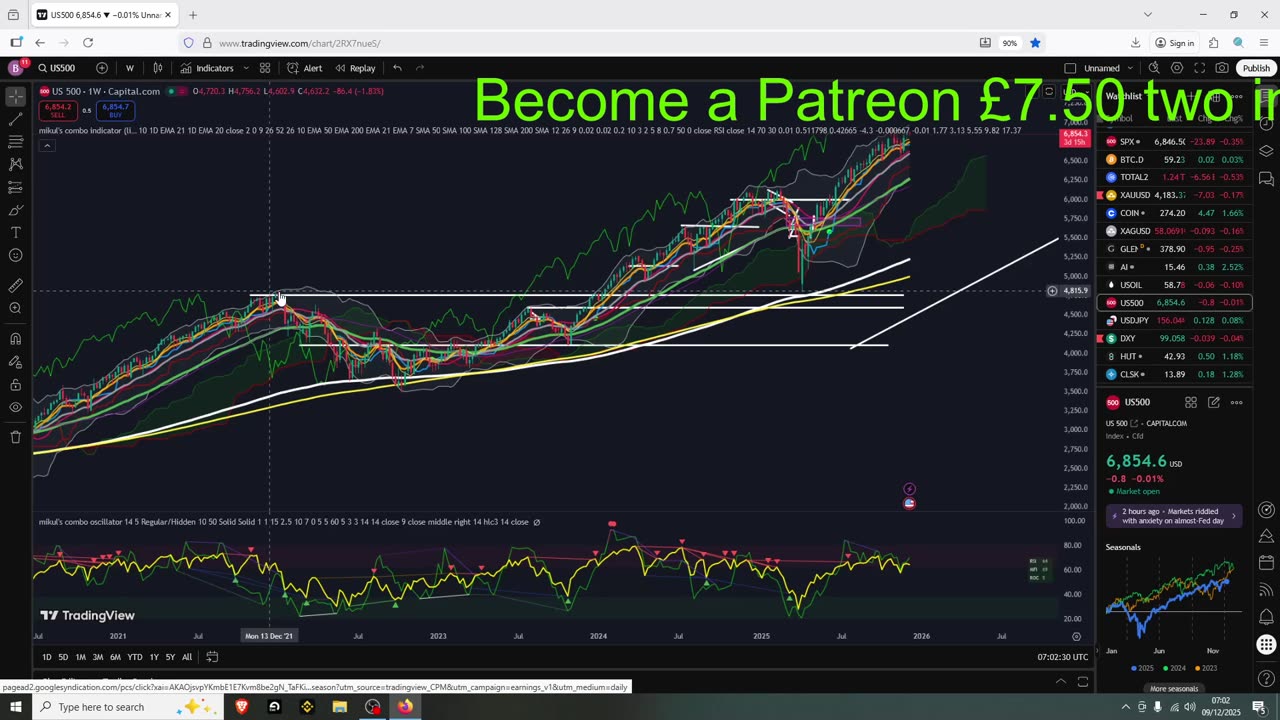Select the brush drawing tool

pos(15,210)
